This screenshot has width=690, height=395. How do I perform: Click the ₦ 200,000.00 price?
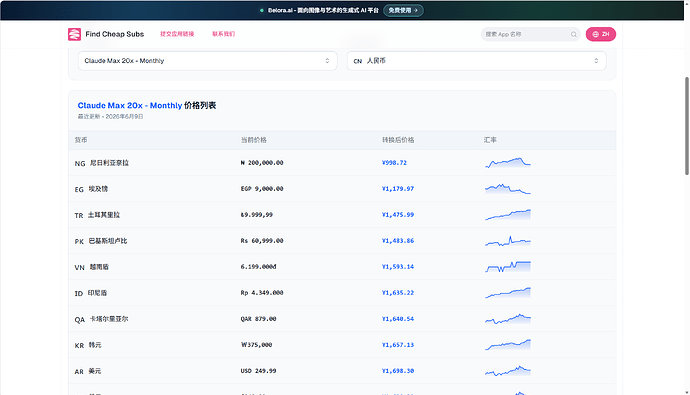262,163
